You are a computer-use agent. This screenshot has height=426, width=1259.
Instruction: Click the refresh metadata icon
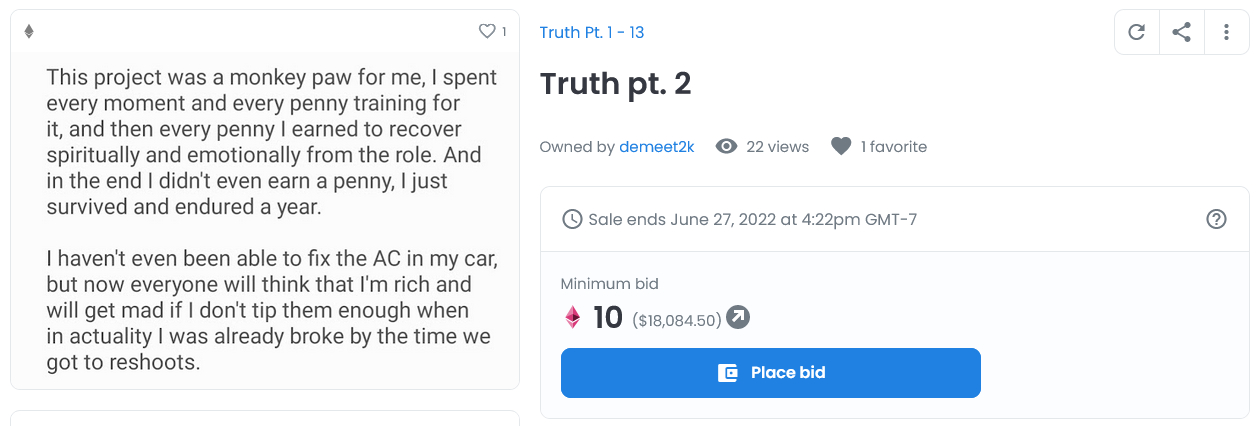click(x=1136, y=32)
